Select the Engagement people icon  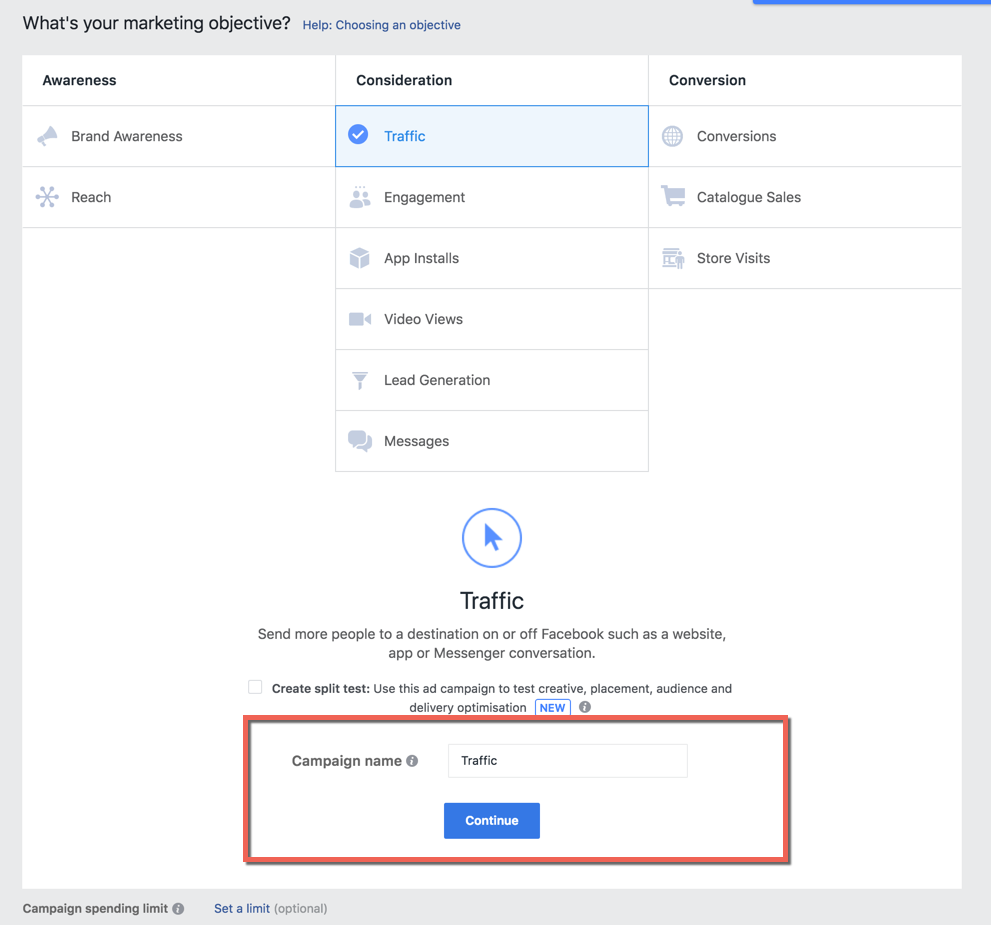(360, 197)
